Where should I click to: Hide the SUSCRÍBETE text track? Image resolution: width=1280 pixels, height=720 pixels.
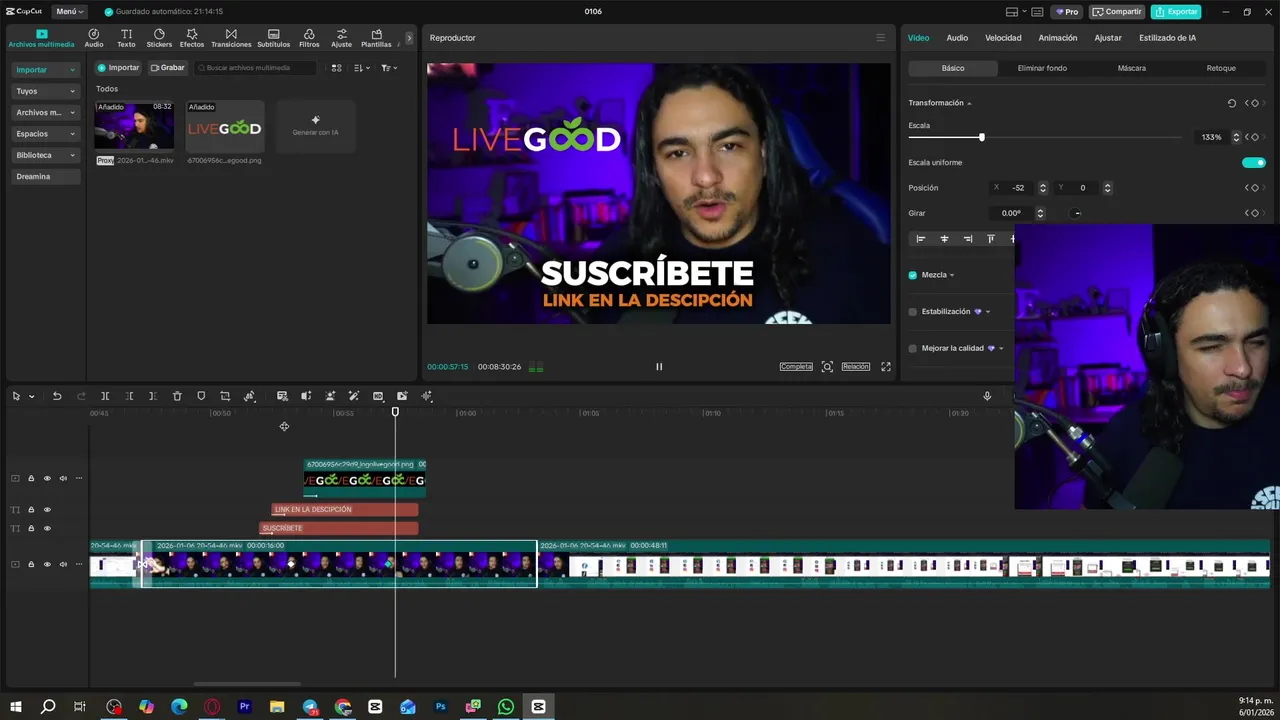point(47,528)
